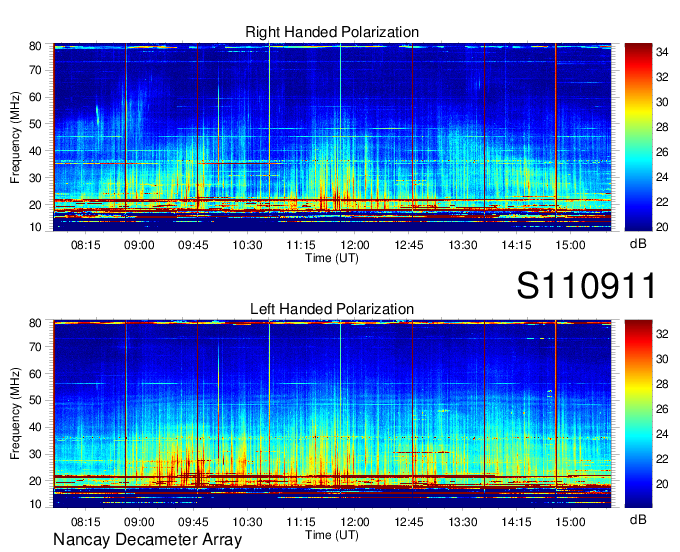Click the 11:15 tick label of the bottom plot
This screenshot has width=680, height=552.
[301, 522]
